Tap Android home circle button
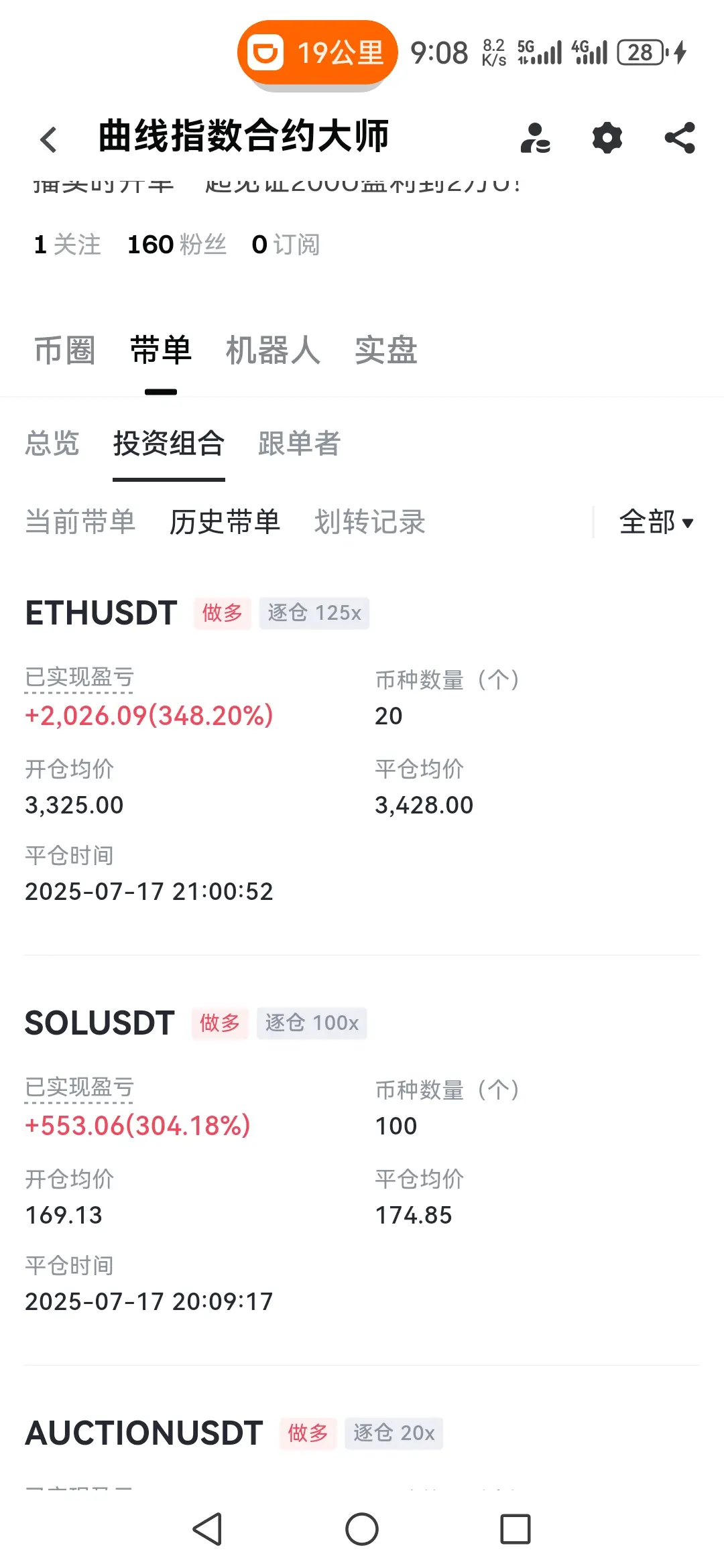Screen dimensions: 724x1568 pyautogui.click(x=362, y=1529)
